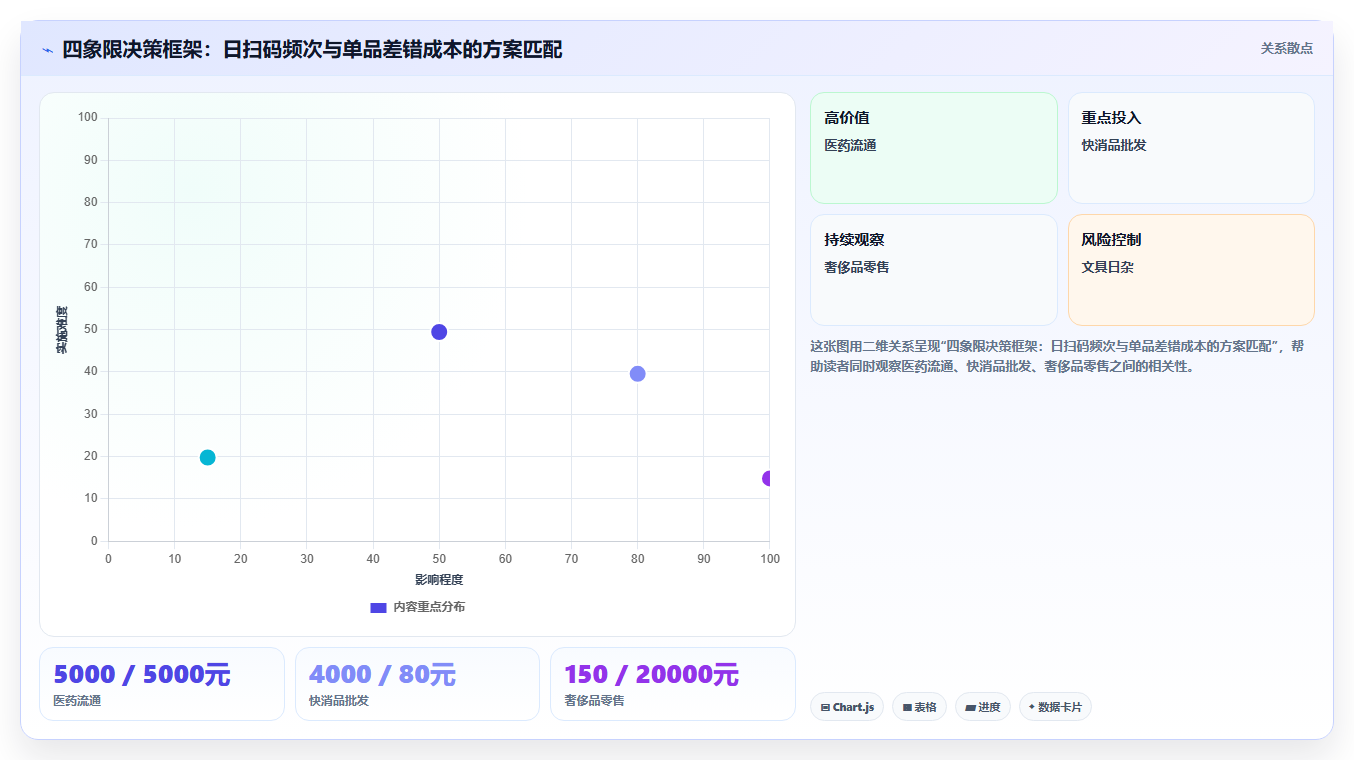
Task: Click the 实施难度 y-axis title
Action: coord(62,329)
